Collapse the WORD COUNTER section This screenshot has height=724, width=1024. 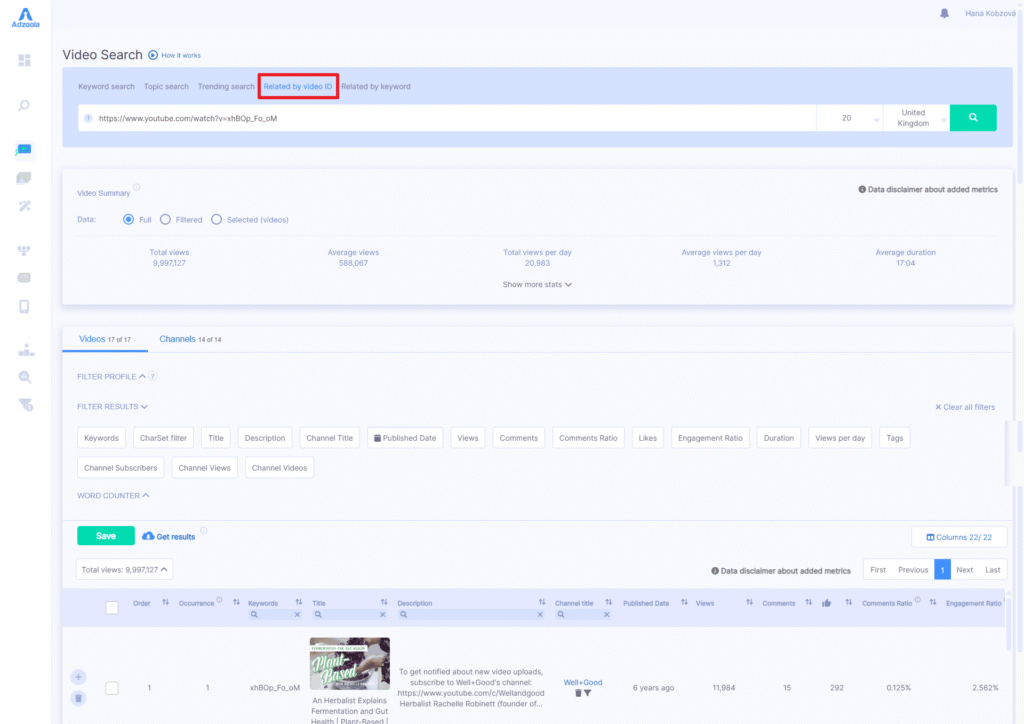click(113, 495)
